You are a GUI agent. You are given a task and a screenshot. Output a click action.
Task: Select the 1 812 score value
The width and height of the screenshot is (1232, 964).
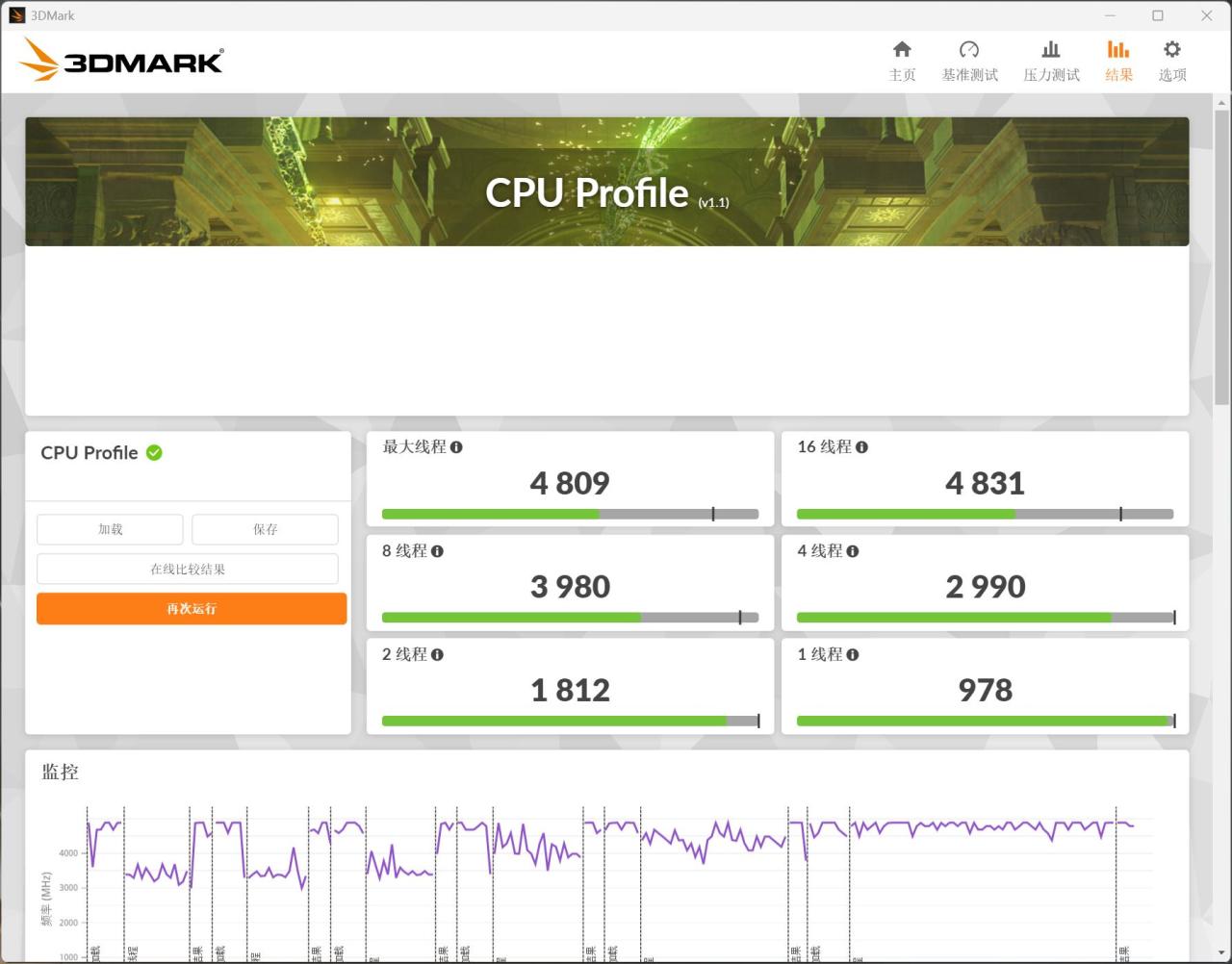(570, 690)
